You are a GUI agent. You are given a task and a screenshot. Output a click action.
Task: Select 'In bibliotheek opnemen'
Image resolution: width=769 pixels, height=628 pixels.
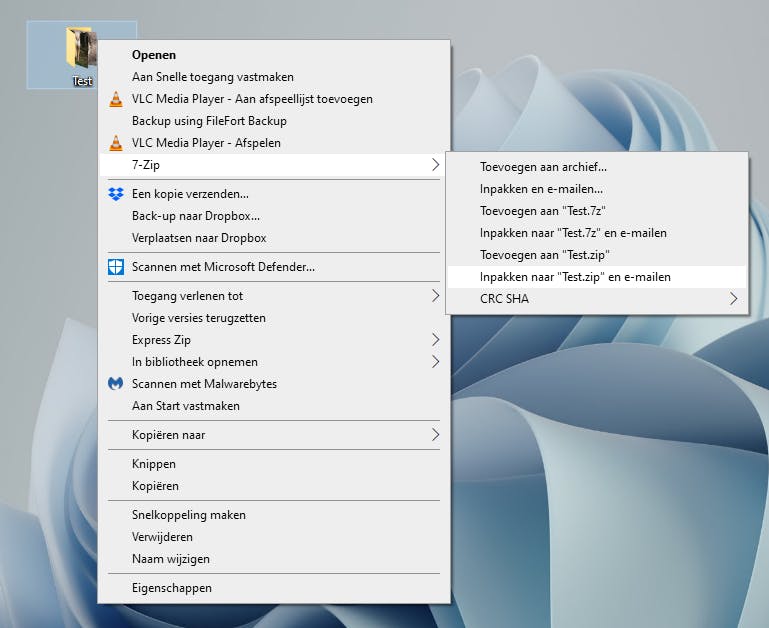274,362
